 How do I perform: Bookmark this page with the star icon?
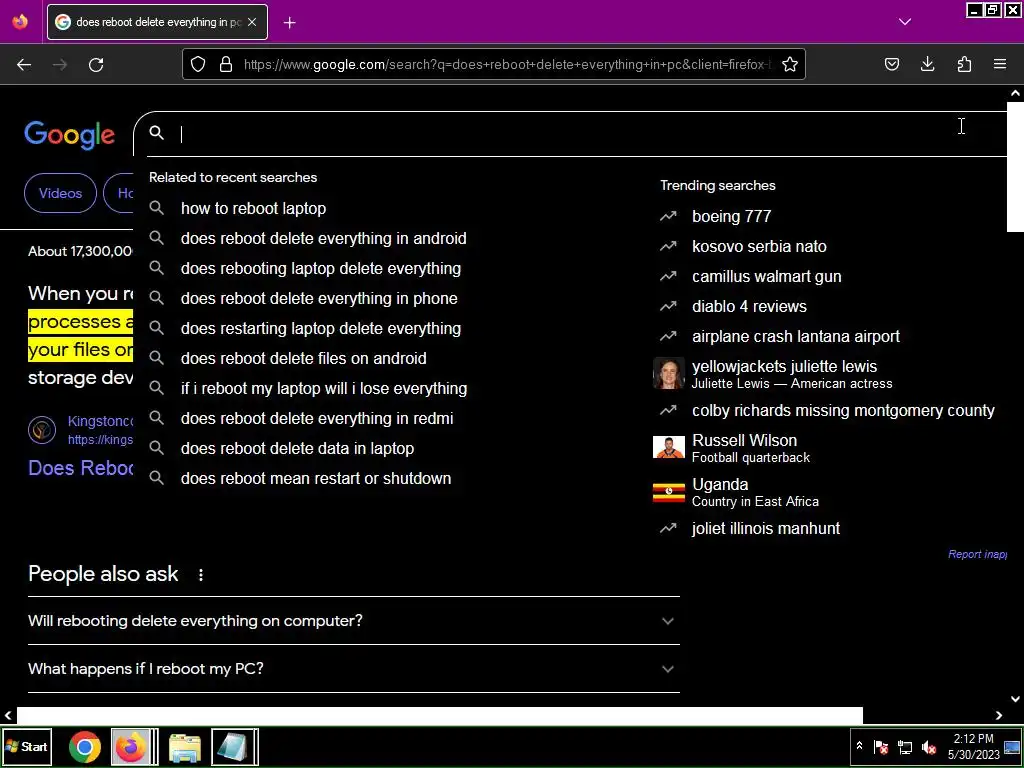click(x=790, y=64)
